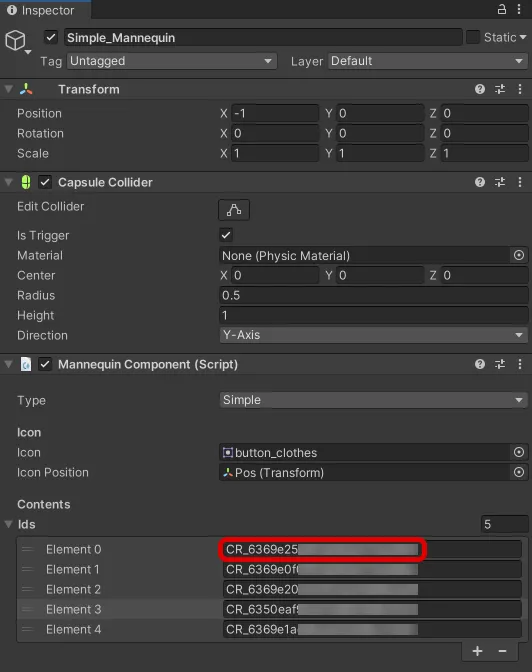532x672 pixels.
Task: Toggle the Is Trigger checkbox
Action: pyautogui.click(x=226, y=235)
